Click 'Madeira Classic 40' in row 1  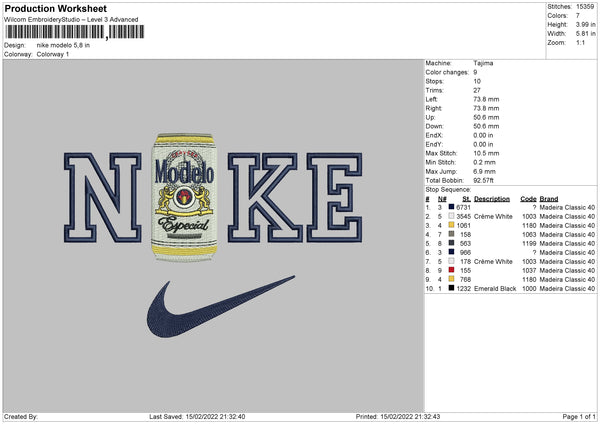tap(567, 207)
